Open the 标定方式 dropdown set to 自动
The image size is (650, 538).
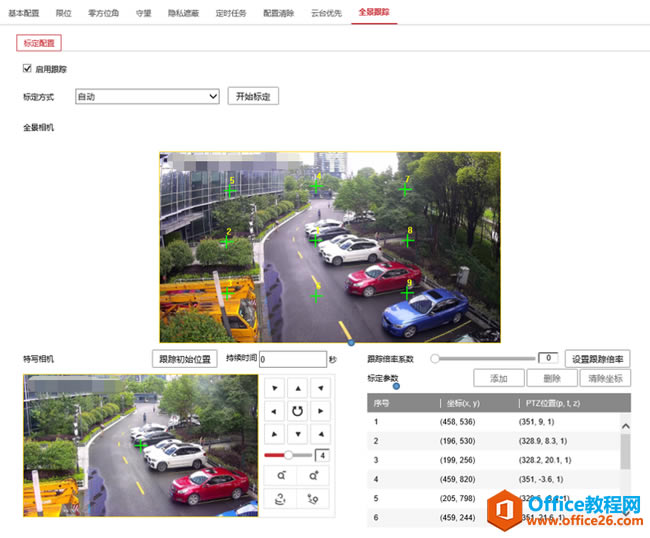tap(147, 97)
